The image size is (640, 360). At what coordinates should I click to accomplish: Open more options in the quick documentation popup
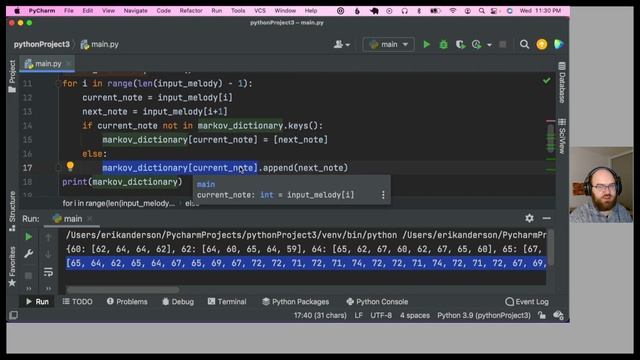pyautogui.click(x=383, y=195)
